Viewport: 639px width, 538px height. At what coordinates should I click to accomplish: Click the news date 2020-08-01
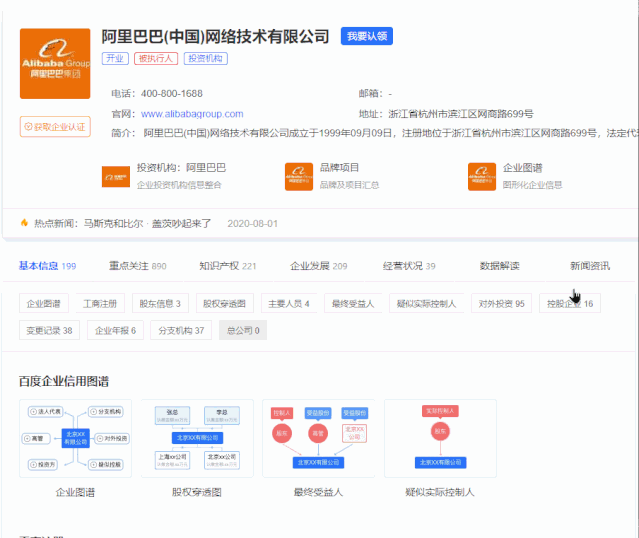(x=253, y=223)
